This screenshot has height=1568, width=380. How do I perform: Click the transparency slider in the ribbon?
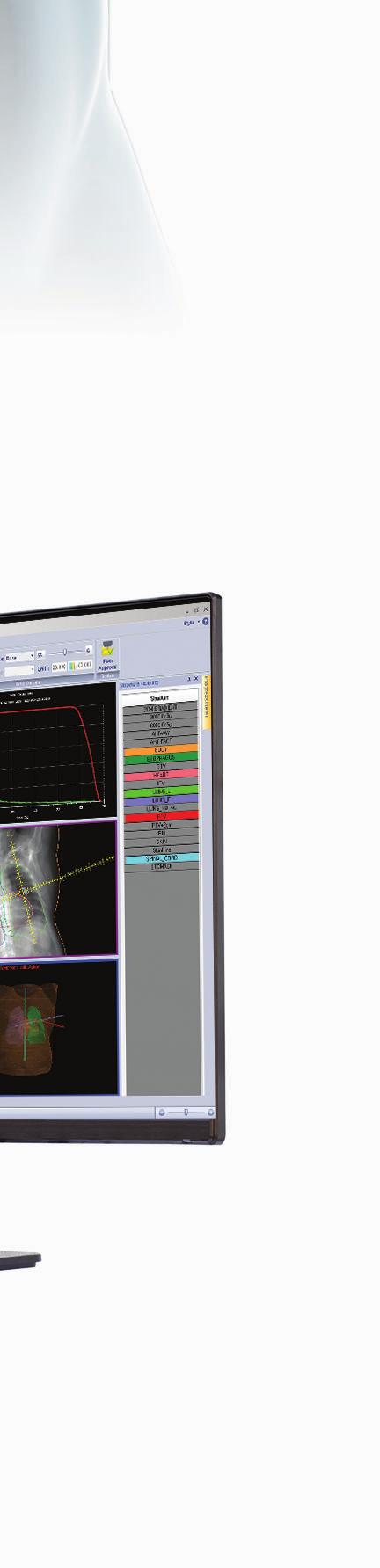(64, 652)
